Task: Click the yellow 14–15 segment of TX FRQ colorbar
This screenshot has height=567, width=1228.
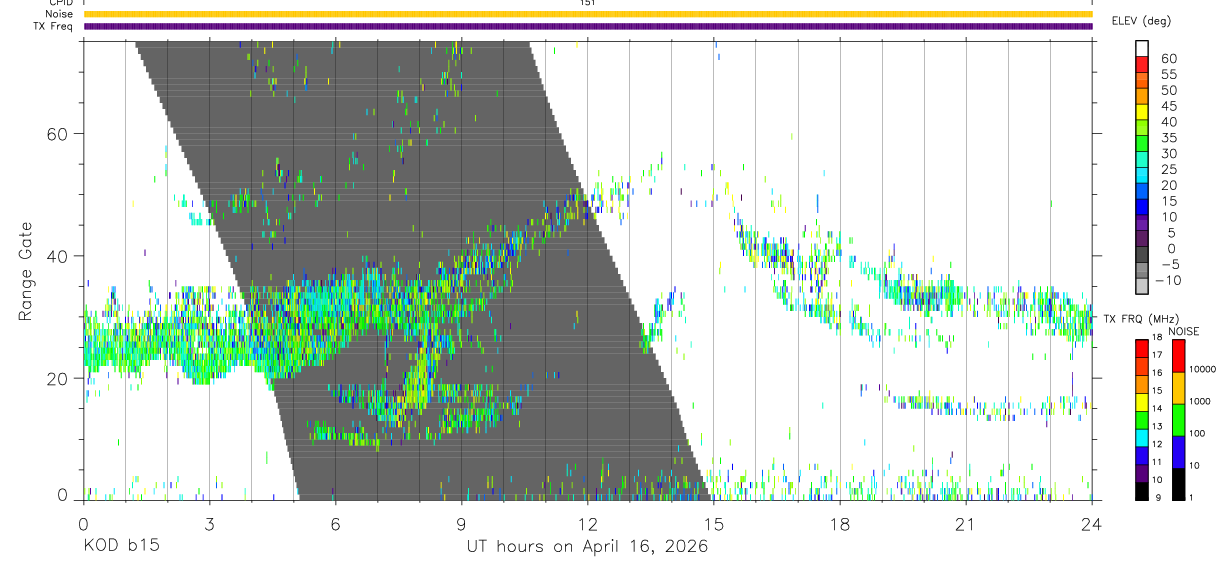Action: [x=1142, y=402]
